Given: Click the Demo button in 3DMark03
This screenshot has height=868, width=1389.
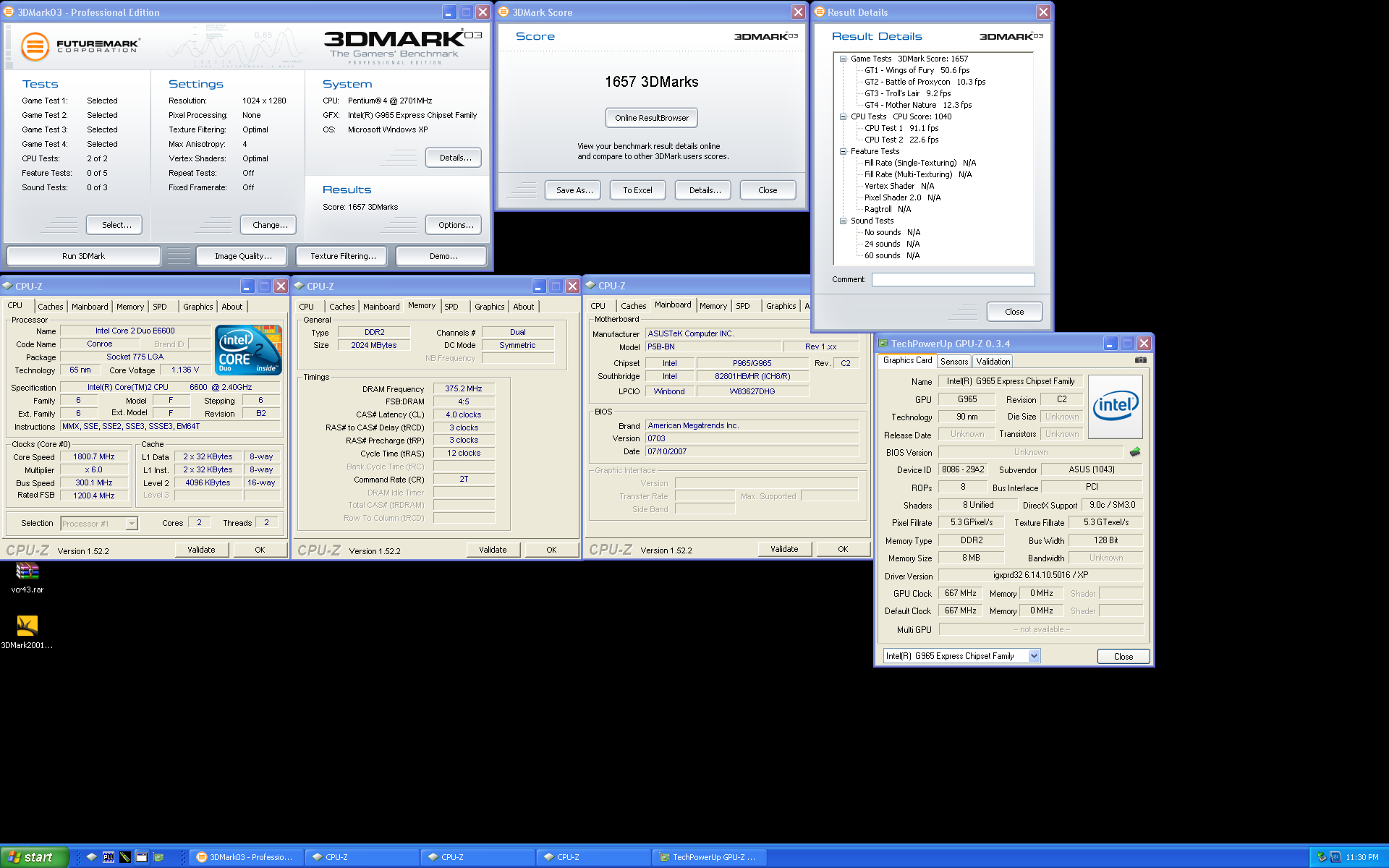Looking at the screenshot, I should point(443,256).
